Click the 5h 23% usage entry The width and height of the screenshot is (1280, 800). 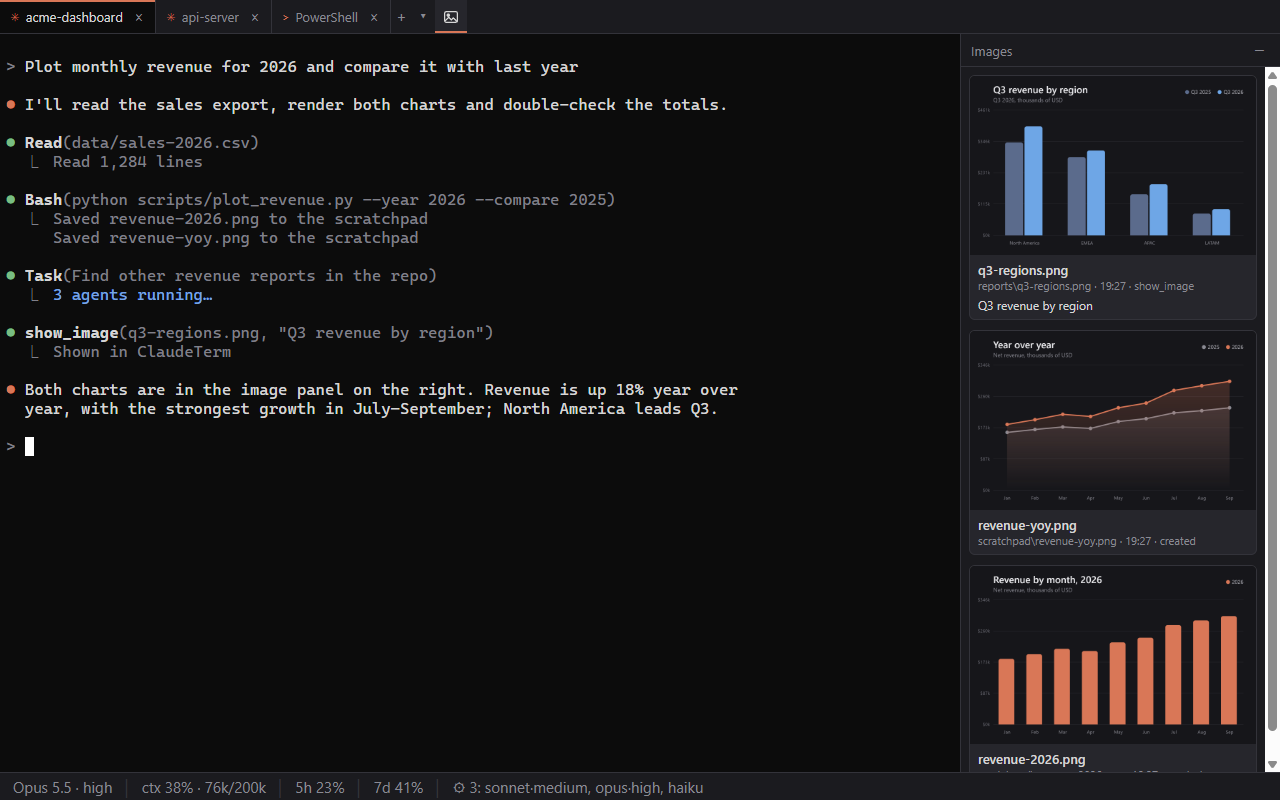(320, 788)
